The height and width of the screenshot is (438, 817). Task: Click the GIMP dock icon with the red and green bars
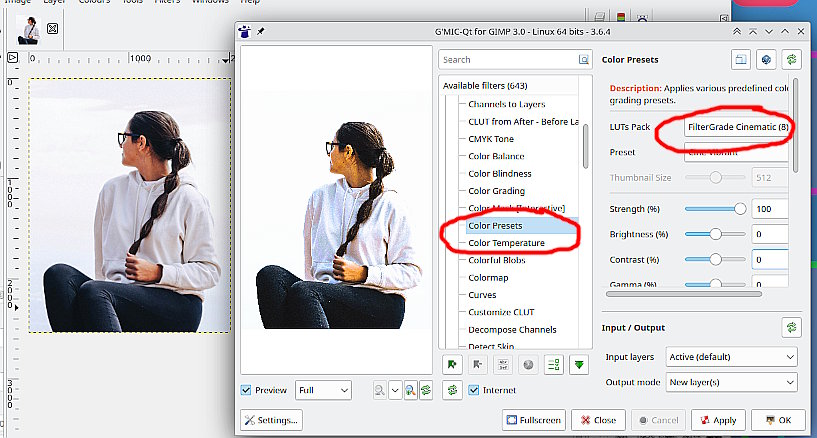tap(621, 17)
